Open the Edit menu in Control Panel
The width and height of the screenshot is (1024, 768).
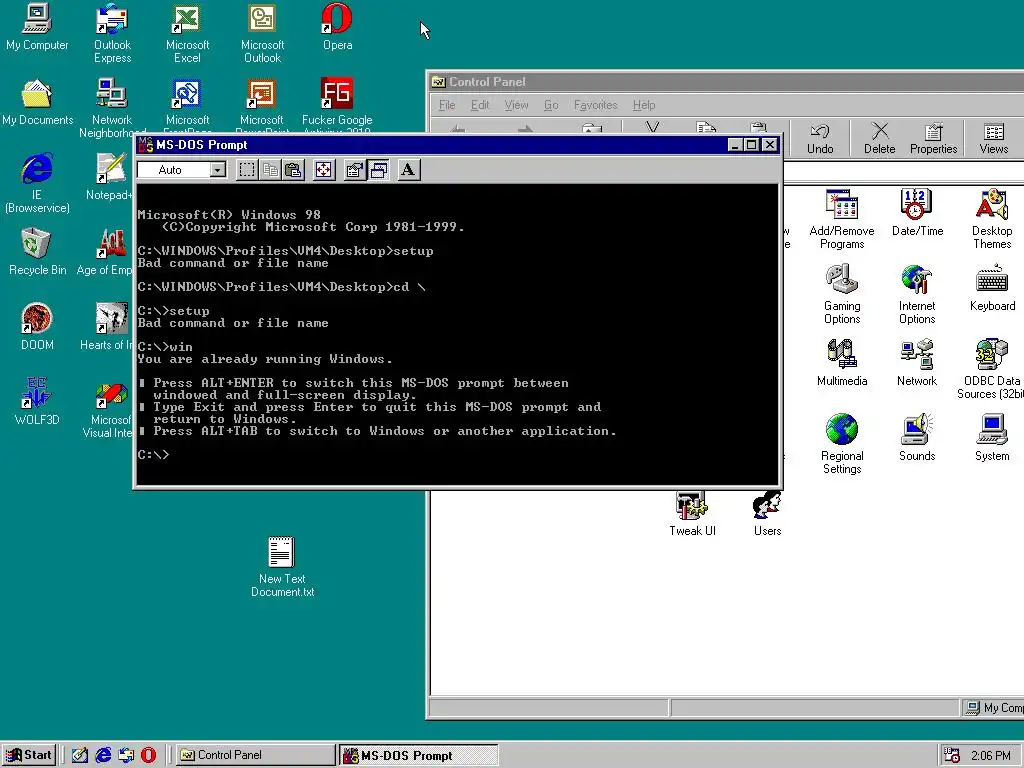480,105
